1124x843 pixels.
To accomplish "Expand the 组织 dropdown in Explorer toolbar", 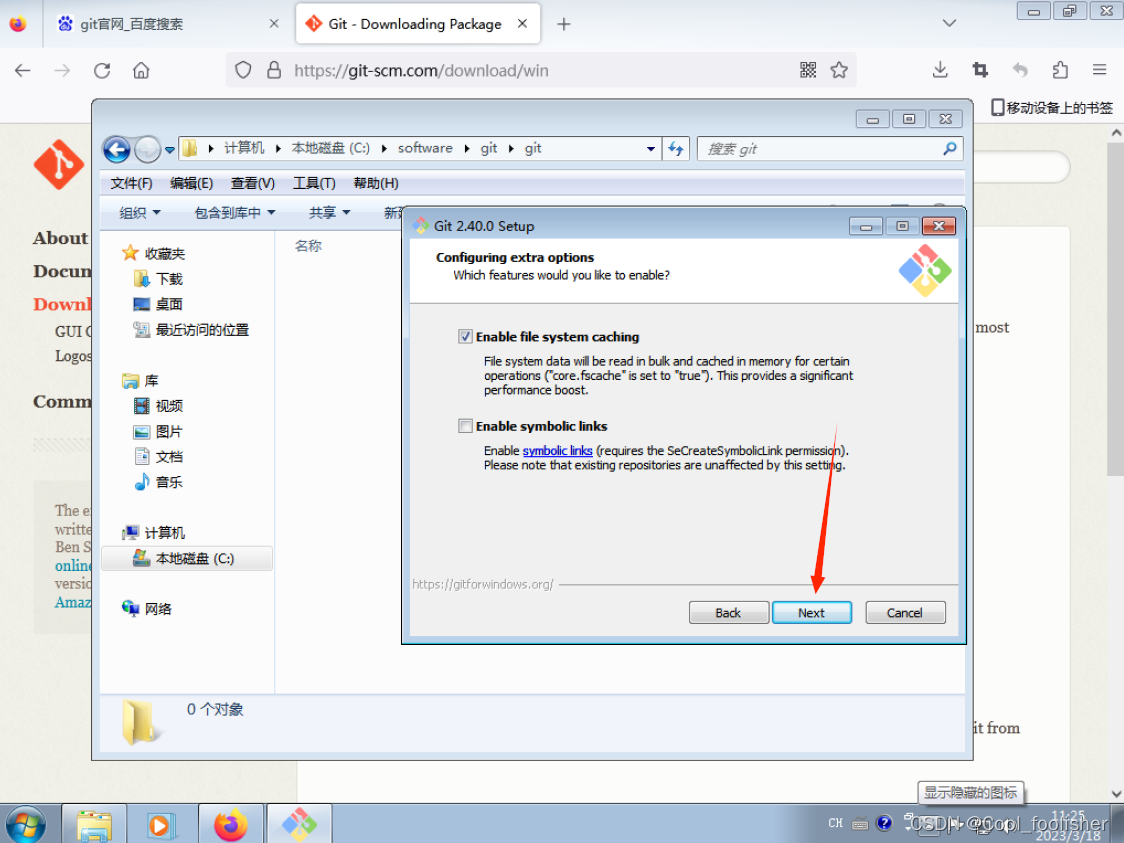I will point(140,213).
